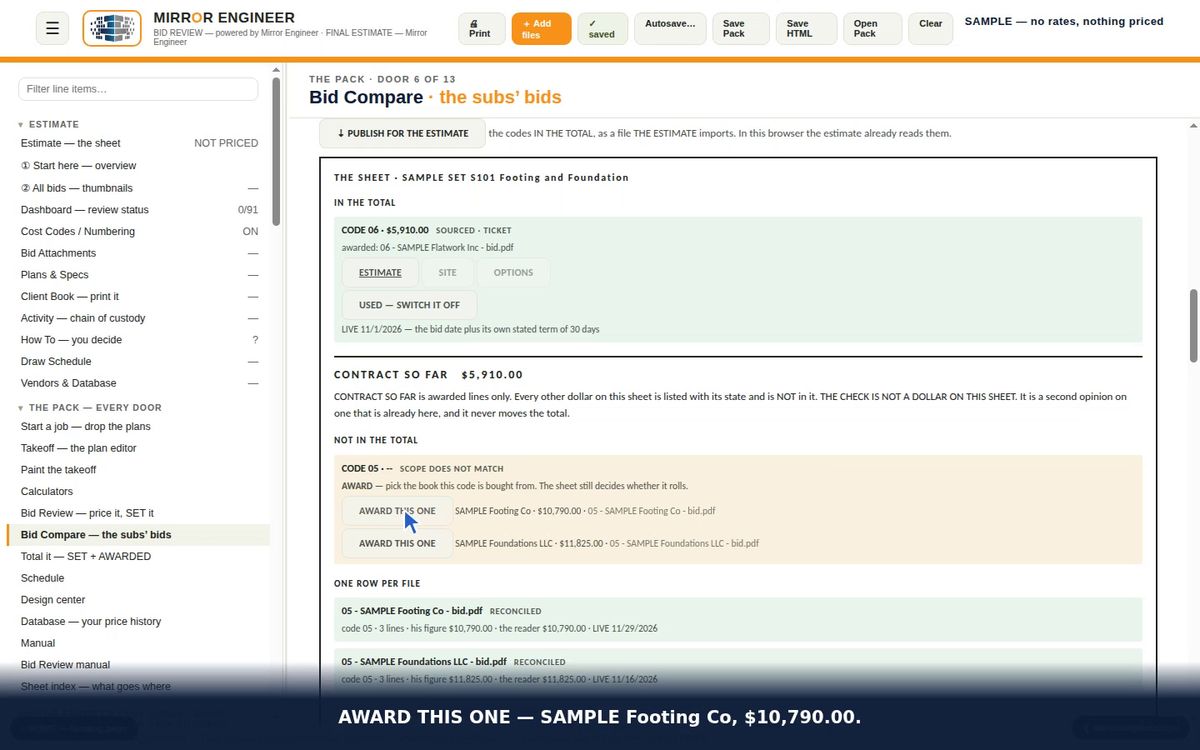The height and width of the screenshot is (750, 1200).
Task: Open Total it — SET + AWARDED
Action: [x=139, y=557]
